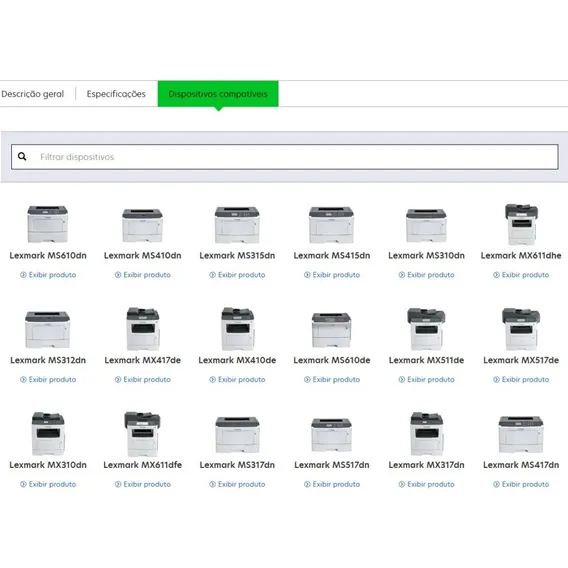Select the Lexmark MS415dn name text
The width and height of the screenshot is (568, 568).
tap(332, 255)
